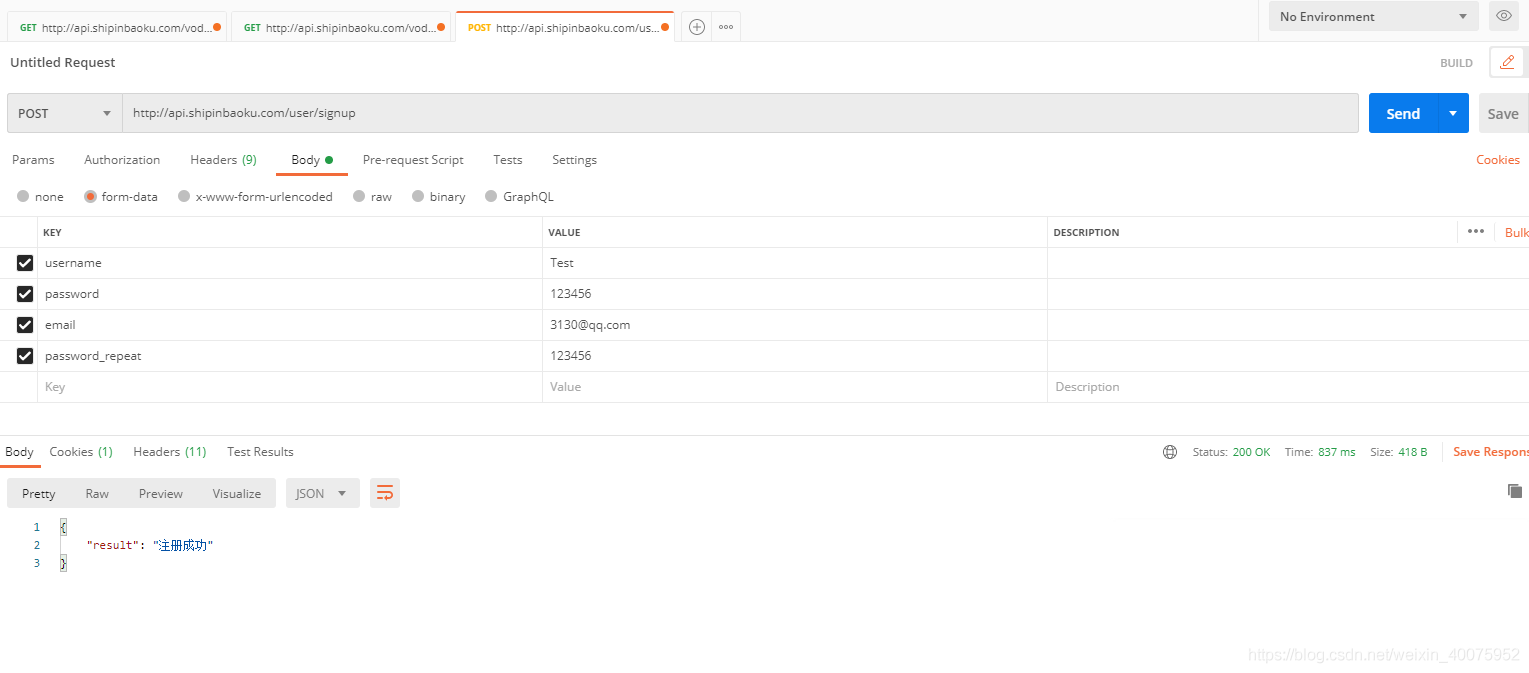
Task: Click the password_repeat key cell
Action: click(x=290, y=356)
